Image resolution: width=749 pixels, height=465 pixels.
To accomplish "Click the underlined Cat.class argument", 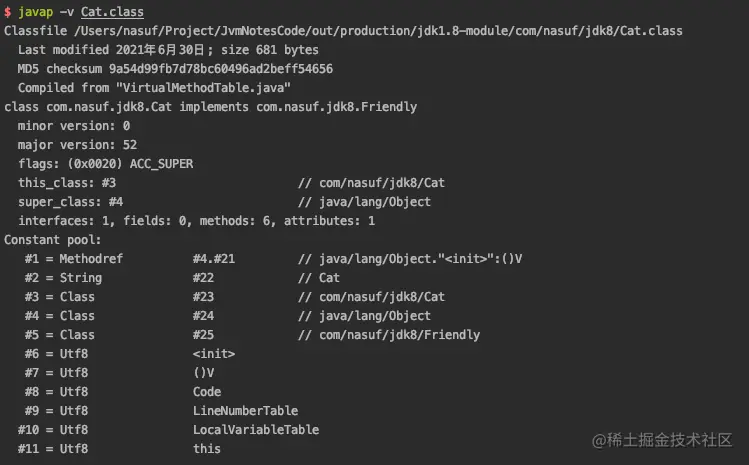I will click(112, 13).
